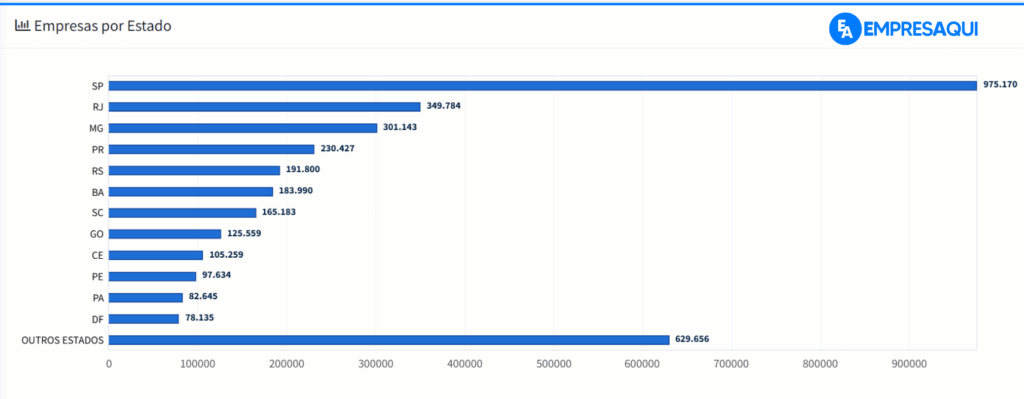Click the 'Empresas por Estado' heading
This screenshot has width=1024, height=399.
pyautogui.click(x=103, y=26)
